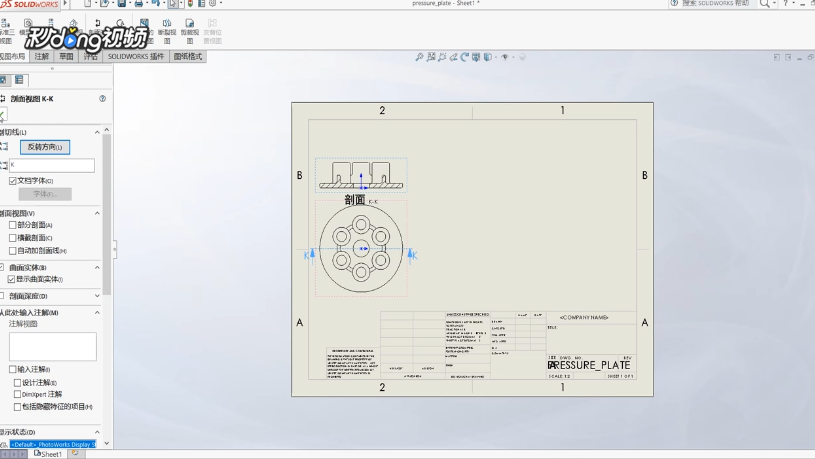Click the Rotate View icon

tap(465, 57)
